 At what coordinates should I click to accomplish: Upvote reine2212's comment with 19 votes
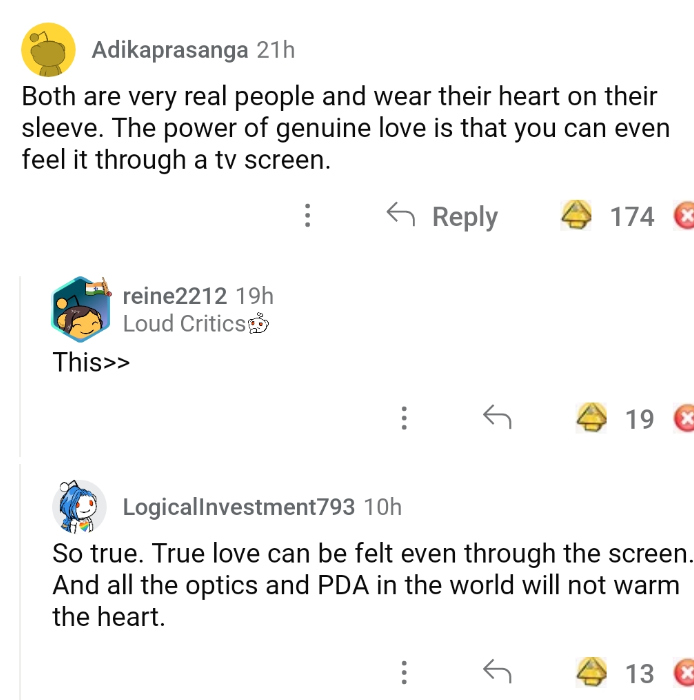click(x=593, y=417)
